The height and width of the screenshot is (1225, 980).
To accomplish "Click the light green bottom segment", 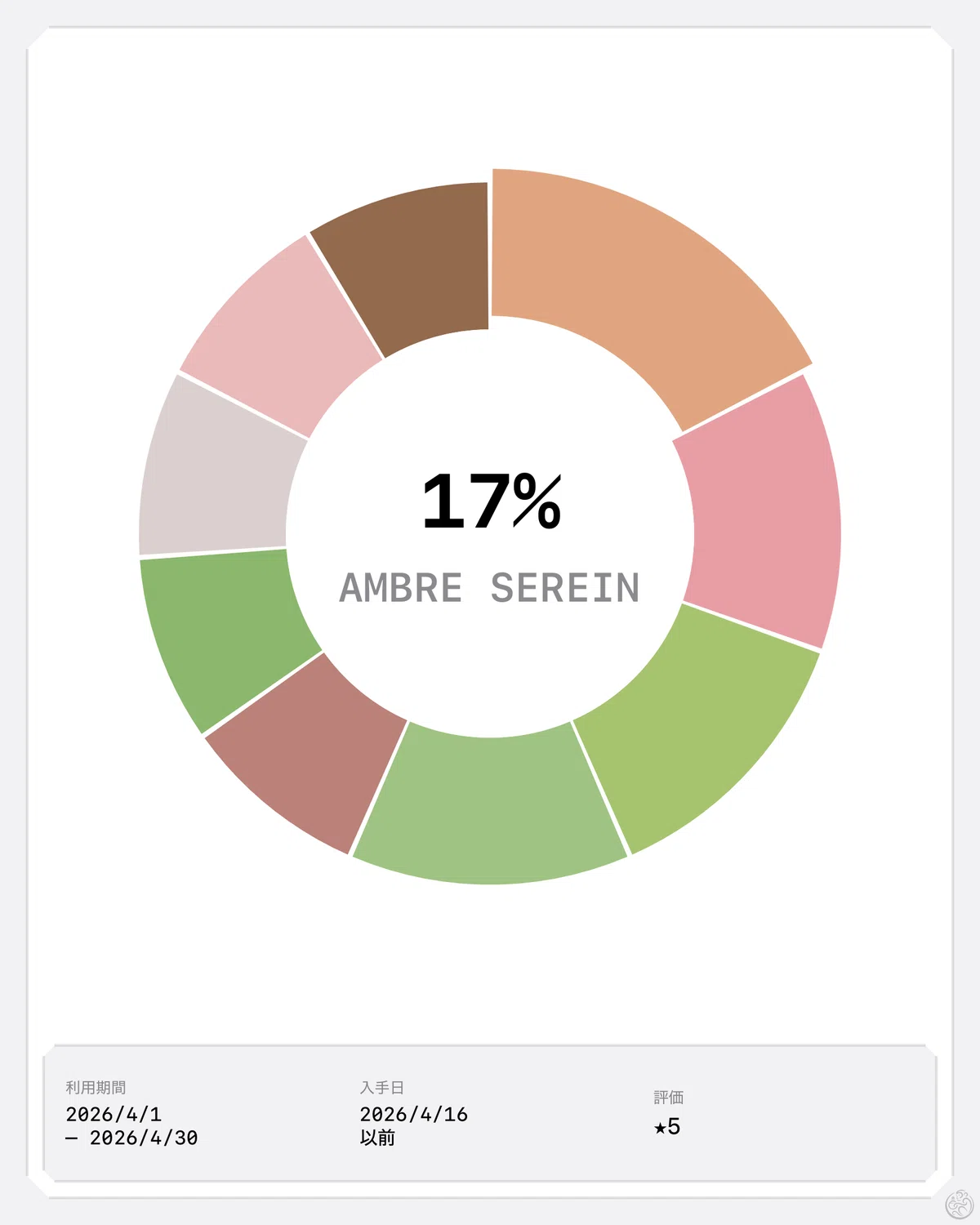I will click(490, 808).
